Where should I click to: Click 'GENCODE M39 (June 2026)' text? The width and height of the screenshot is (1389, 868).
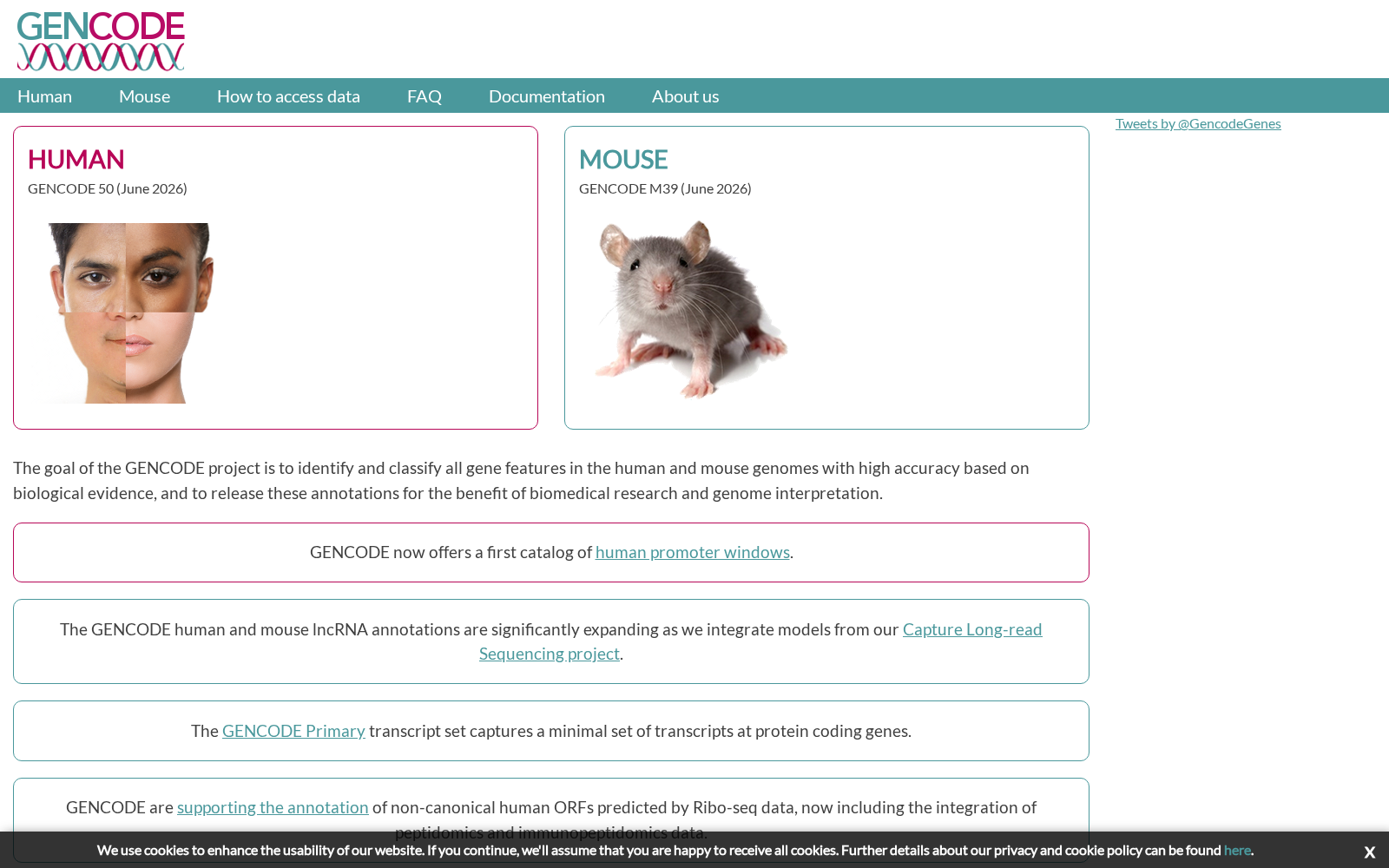665,188
